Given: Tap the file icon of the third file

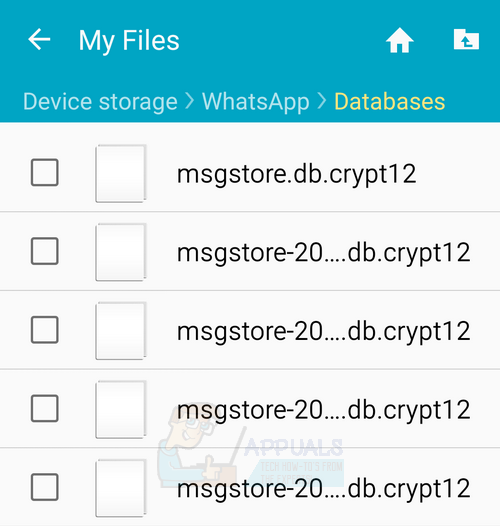Looking at the screenshot, I should pos(121,330).
